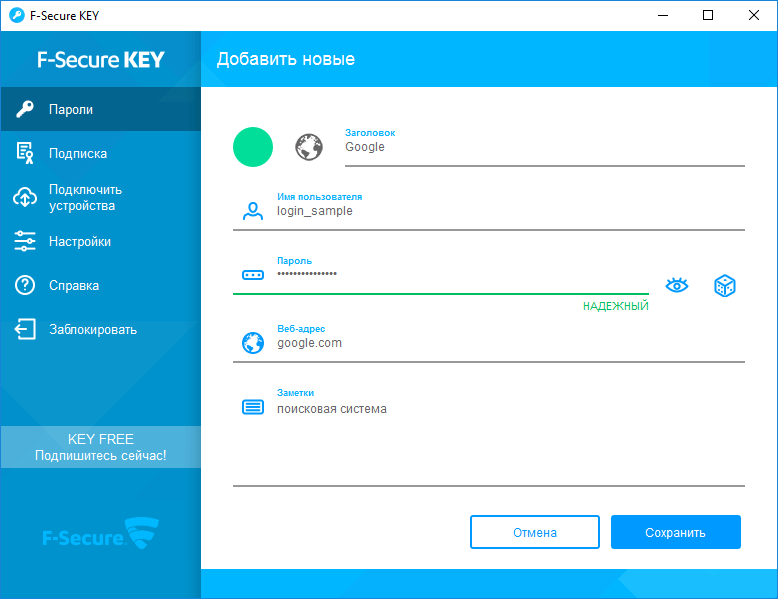Click the Заблокировать lock-out icon
This screenshot has width=778, height=599.
[25, 329]
